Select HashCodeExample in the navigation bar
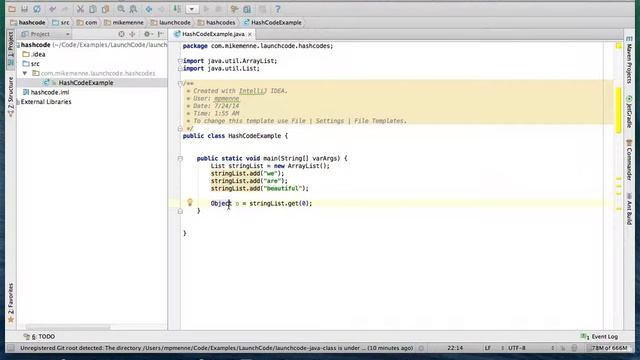Image resolution: width=640 pixels, height=360 pixels. point(272,22)
